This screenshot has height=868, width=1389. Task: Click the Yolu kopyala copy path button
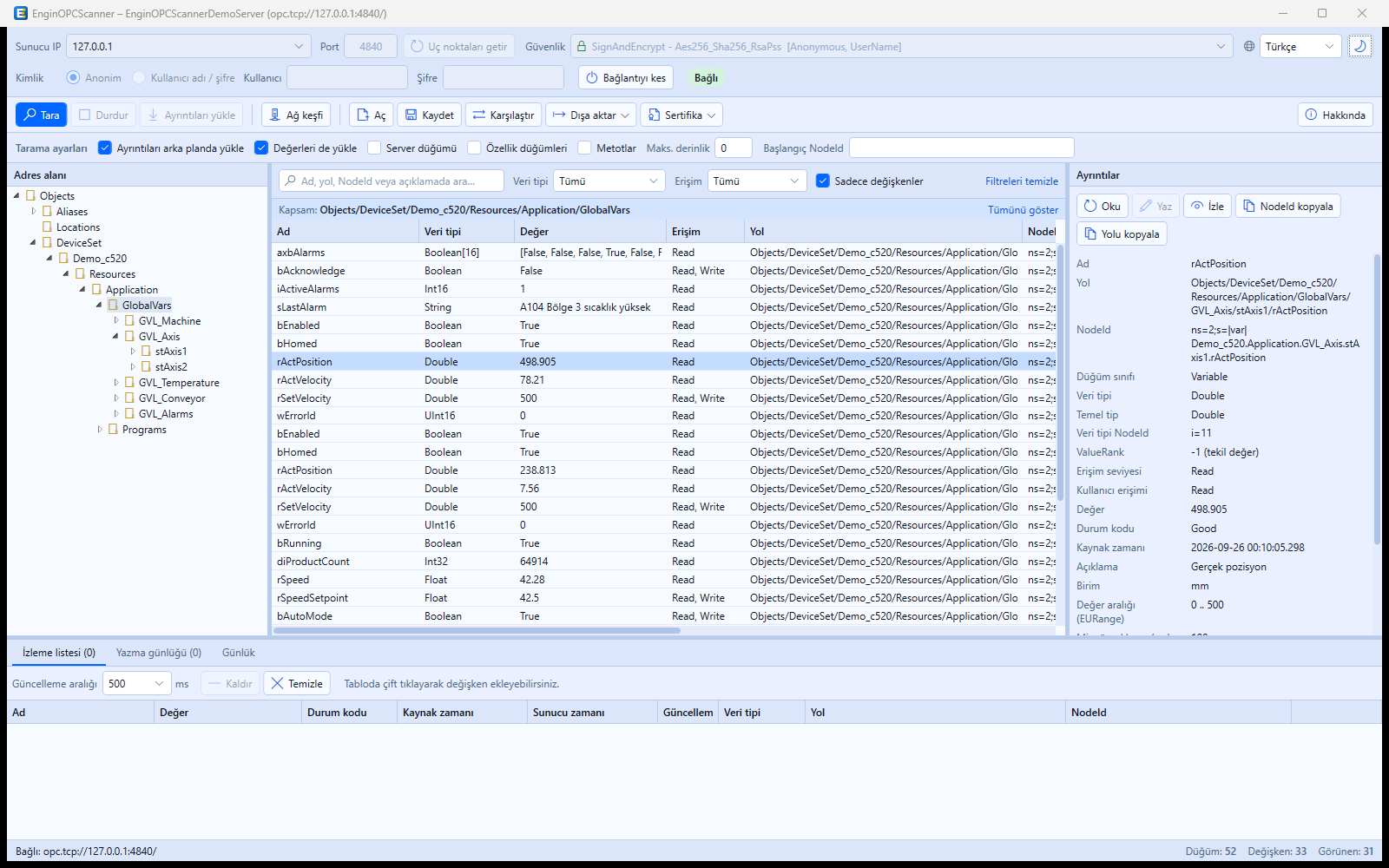[1122, 233]
